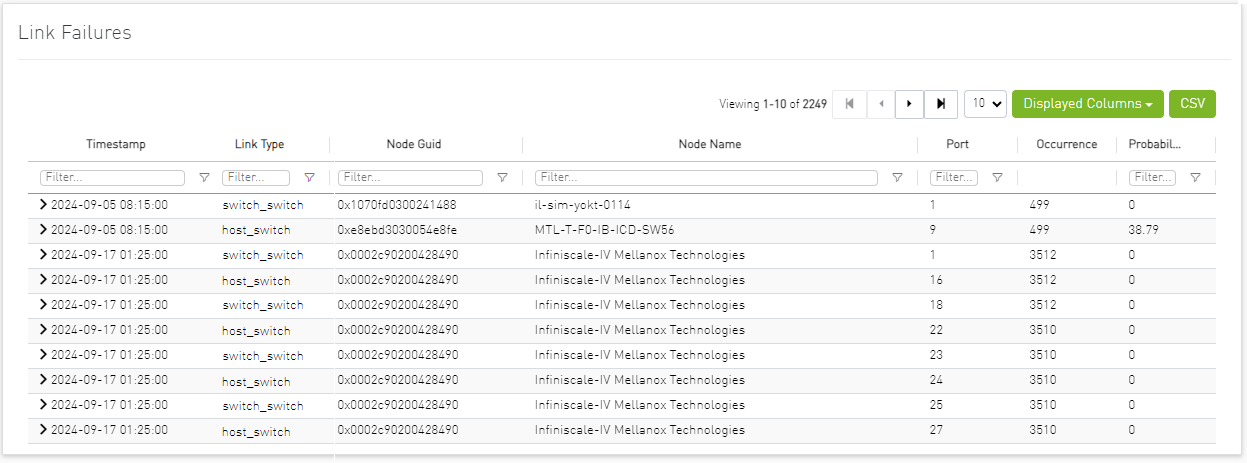The image size is (1247, 463).
Task: Jump to the last page of results
Action: pos(940,104)
